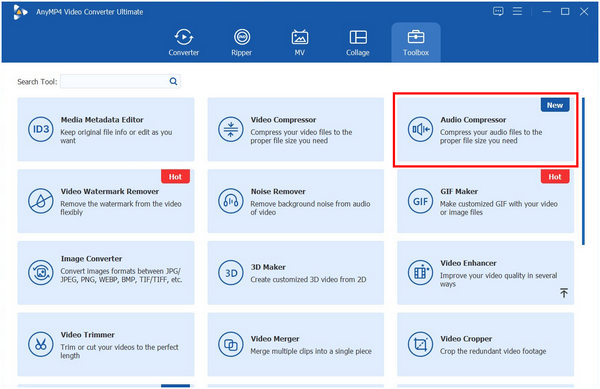Open the Video Cropper icon

[x=420, y=344]
